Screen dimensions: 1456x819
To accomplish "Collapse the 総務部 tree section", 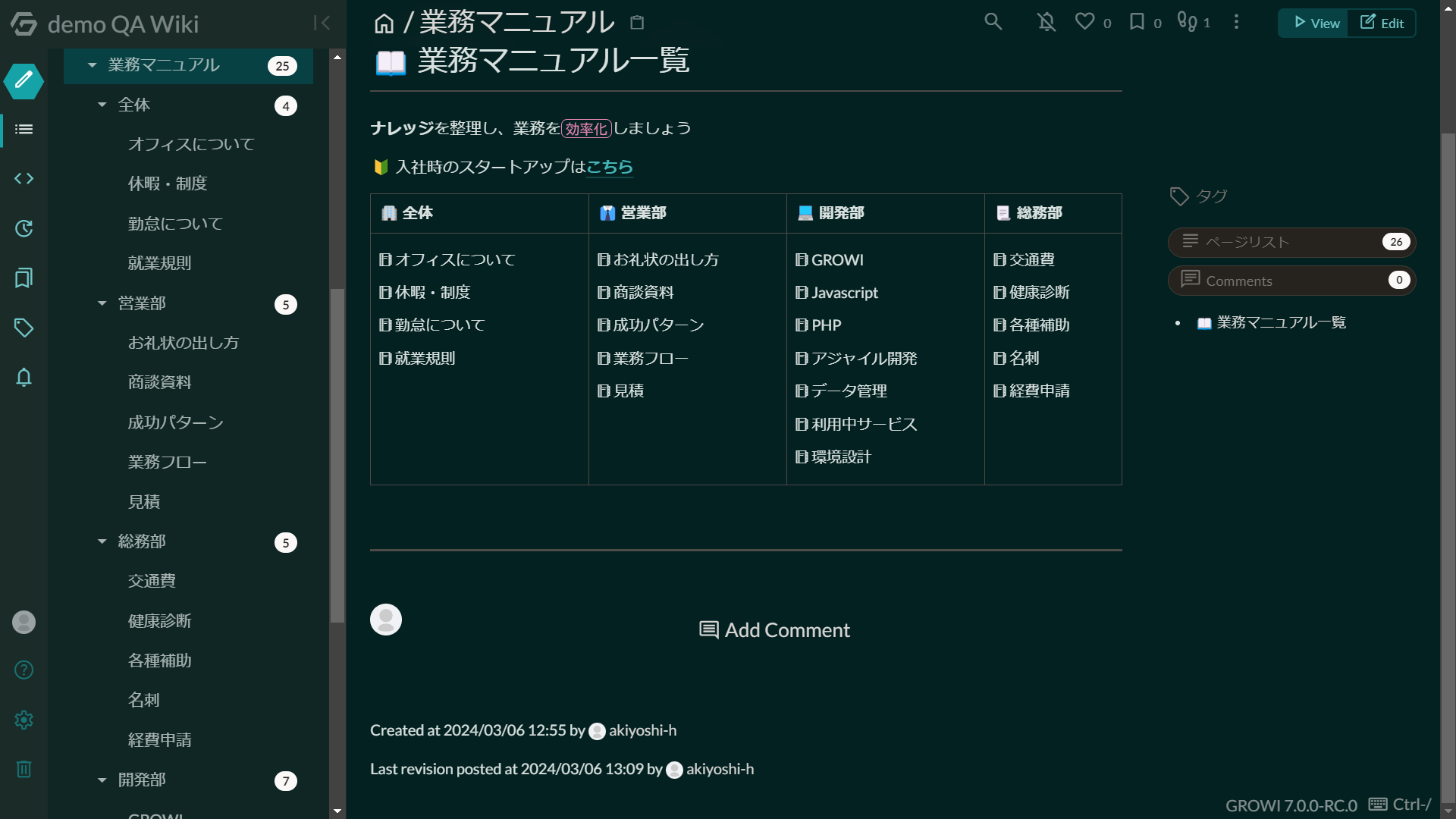I will coord(102,541).
